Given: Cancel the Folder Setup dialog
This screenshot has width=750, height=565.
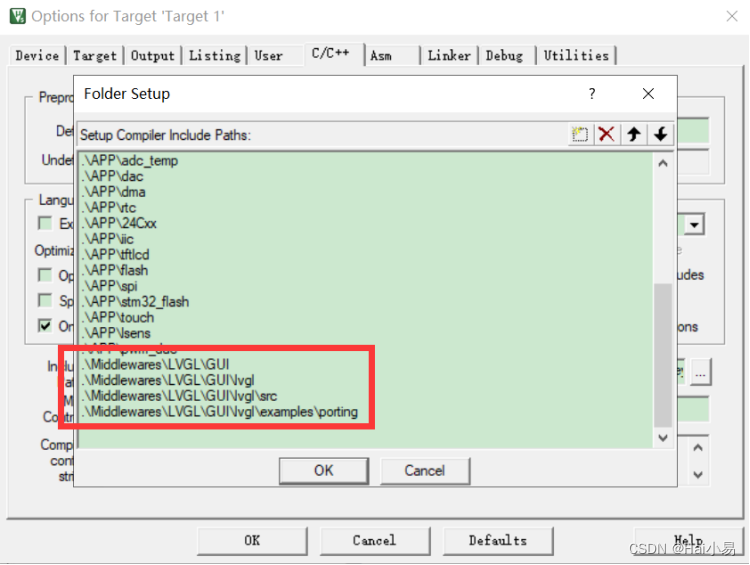Looking at the screenshot, I should [x=425, y=471].
